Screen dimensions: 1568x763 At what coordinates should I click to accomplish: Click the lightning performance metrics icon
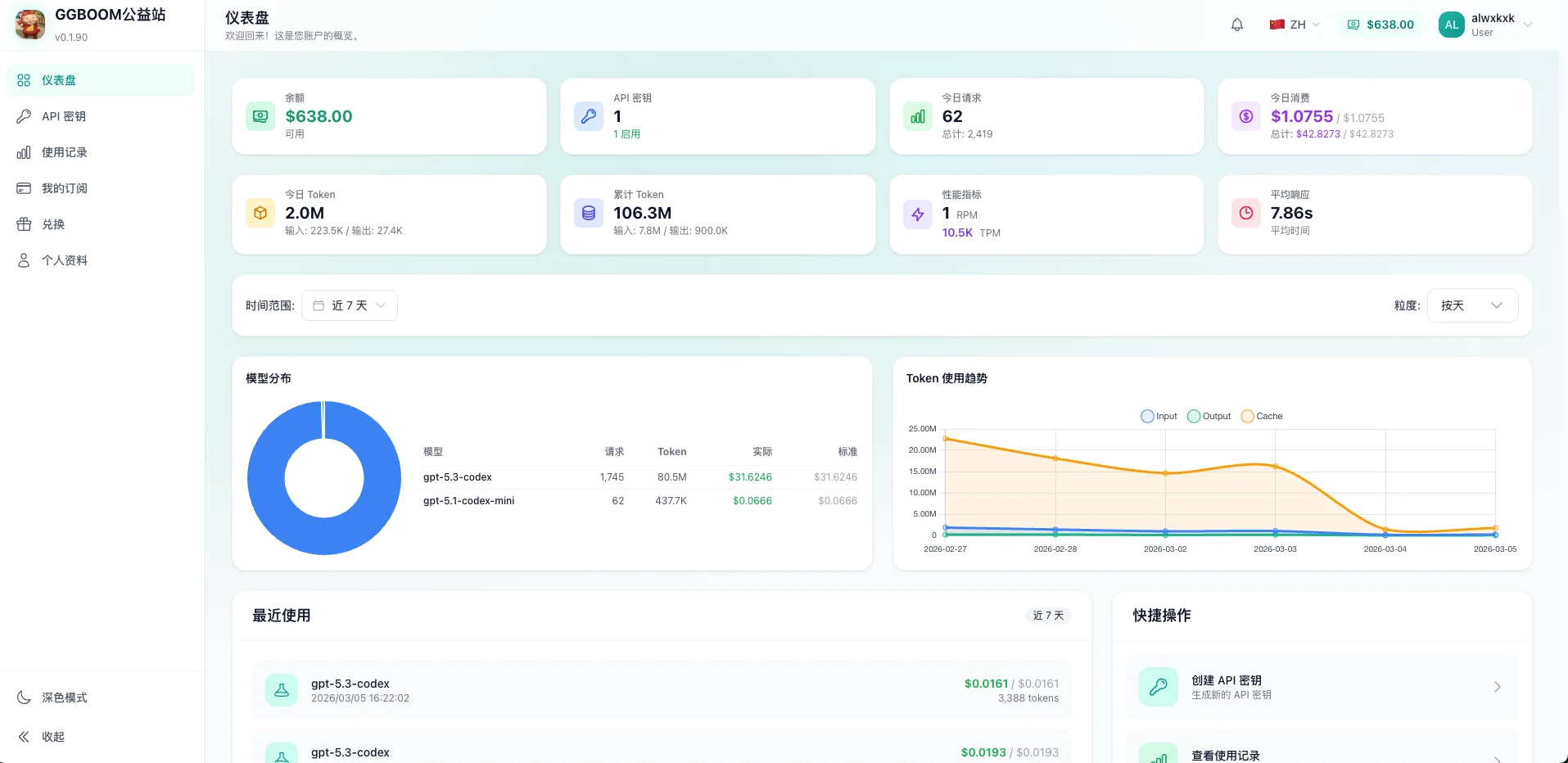[917, 214]
